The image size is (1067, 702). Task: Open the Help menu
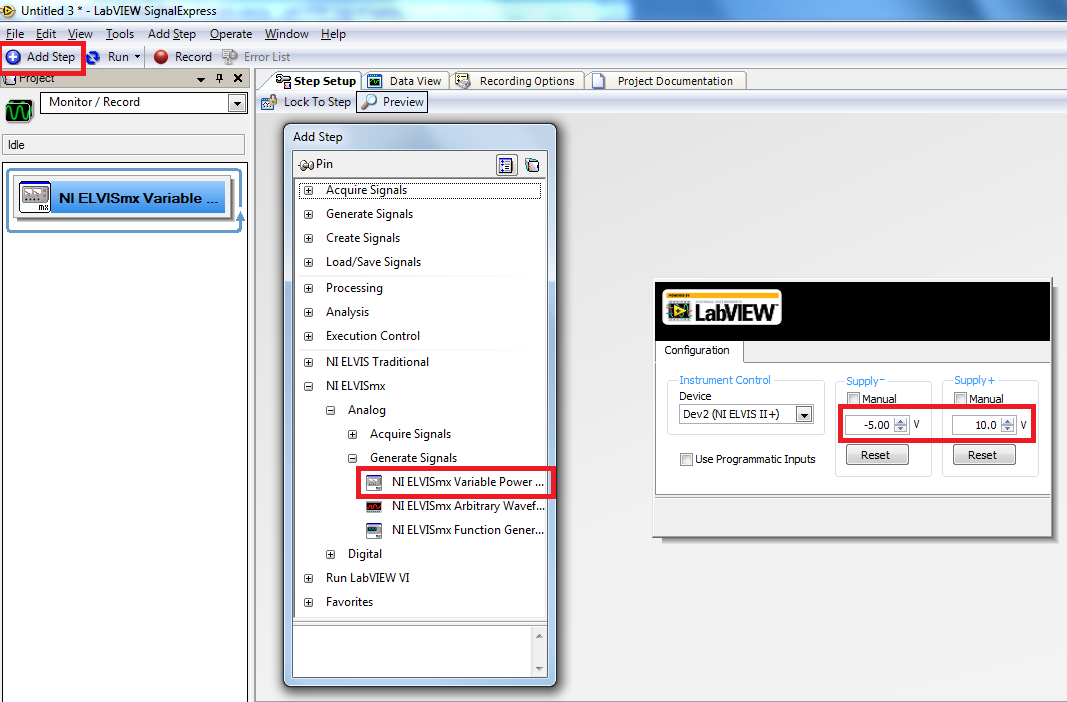click(x=333, y=34)
